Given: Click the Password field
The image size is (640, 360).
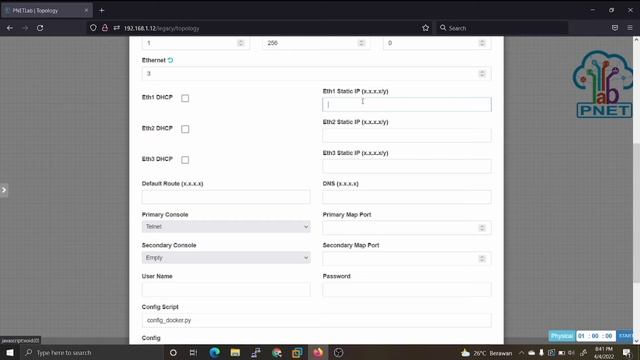Looking at the screenshot, I should 407,289.
